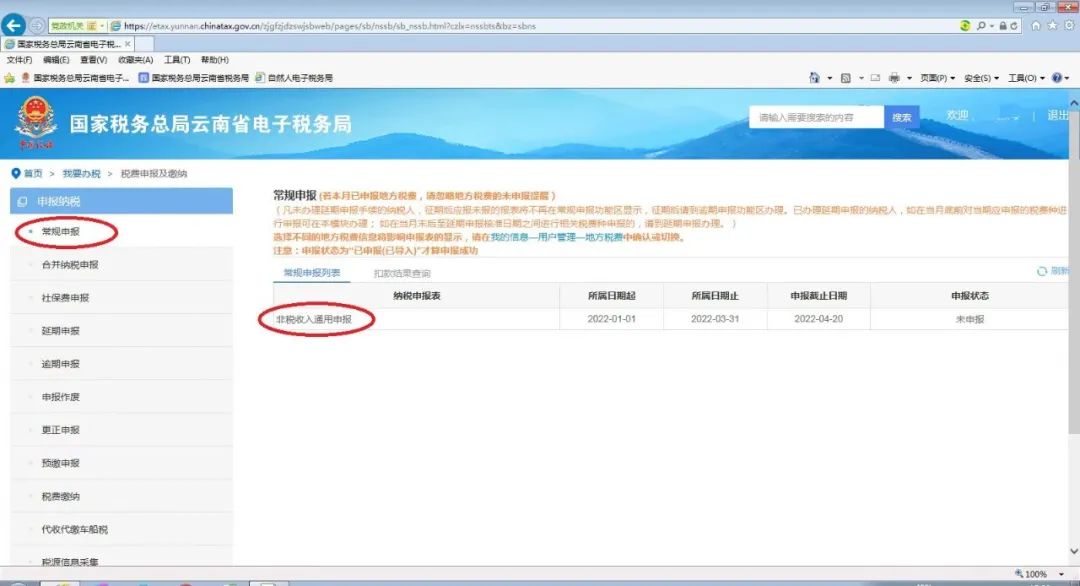Open the 工具(O) dropdown in command bar
The image size is (1080, 586).
point(1025,78)
